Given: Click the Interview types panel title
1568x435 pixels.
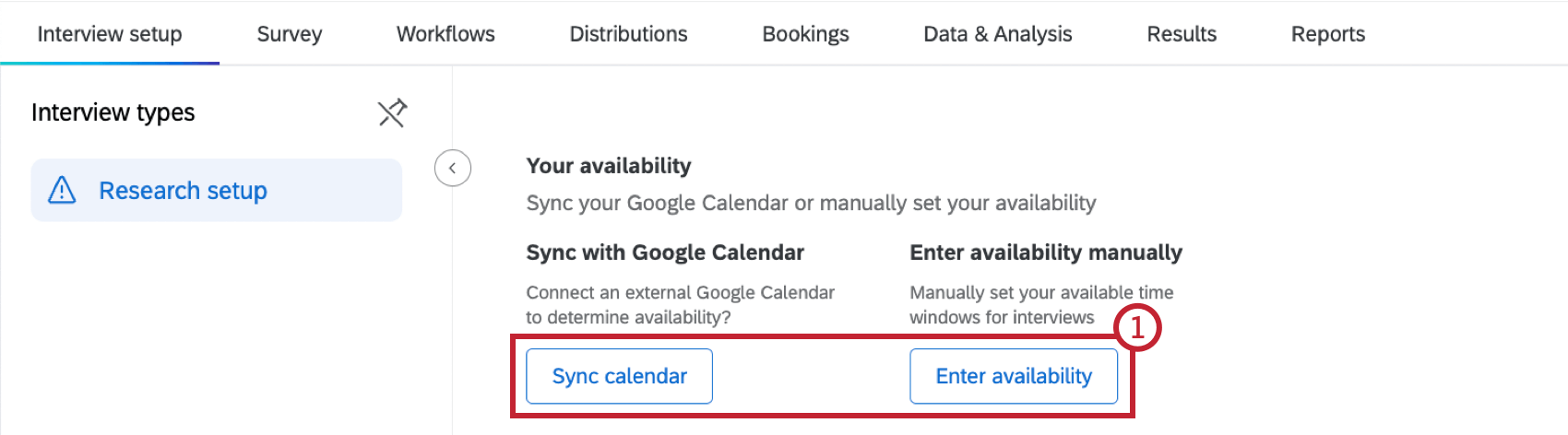Looking at the screenshot, I should pyautogui.click(x=113, y=112).
